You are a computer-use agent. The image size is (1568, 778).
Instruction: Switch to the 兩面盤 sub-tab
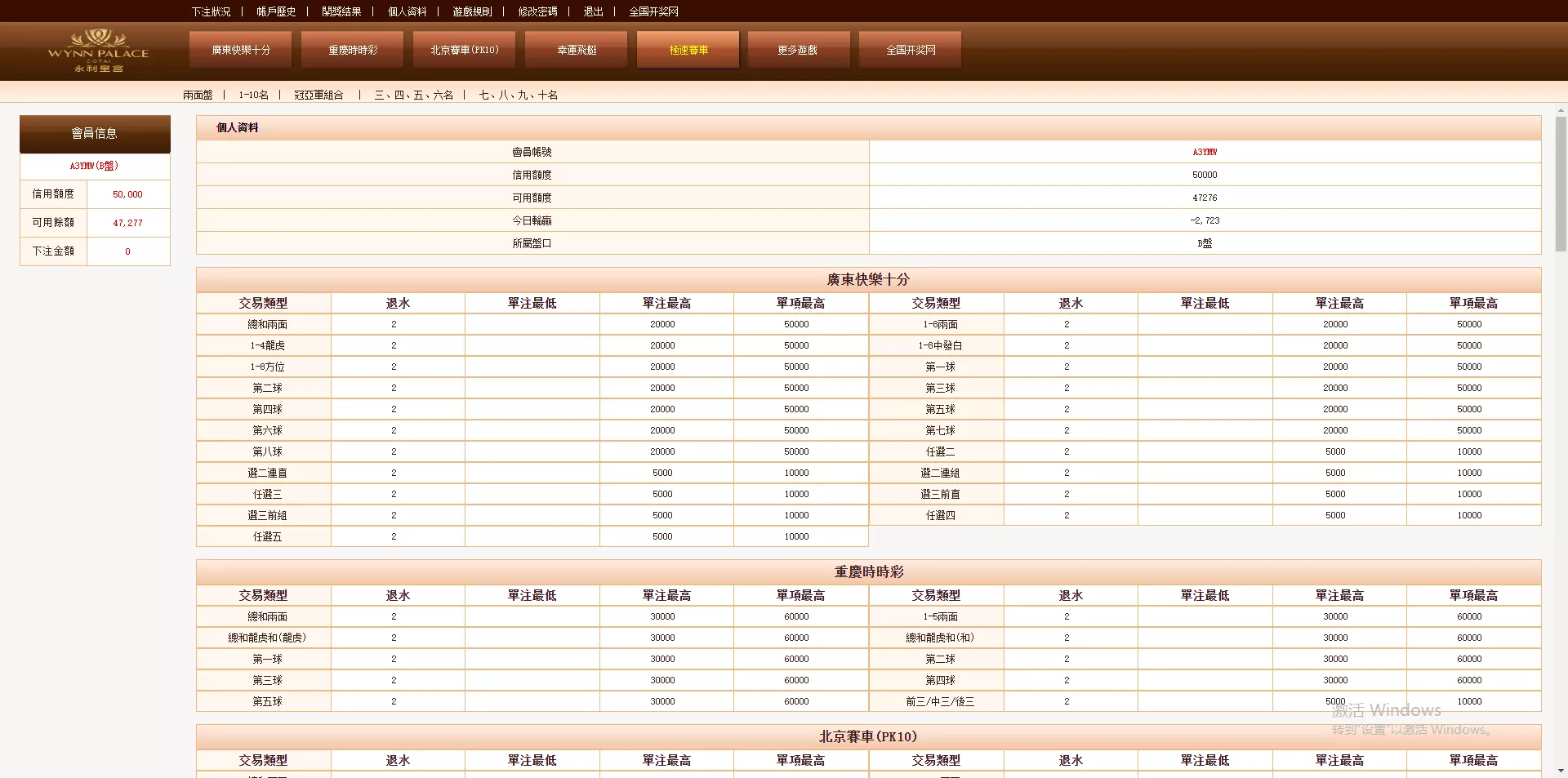[198, 96]
